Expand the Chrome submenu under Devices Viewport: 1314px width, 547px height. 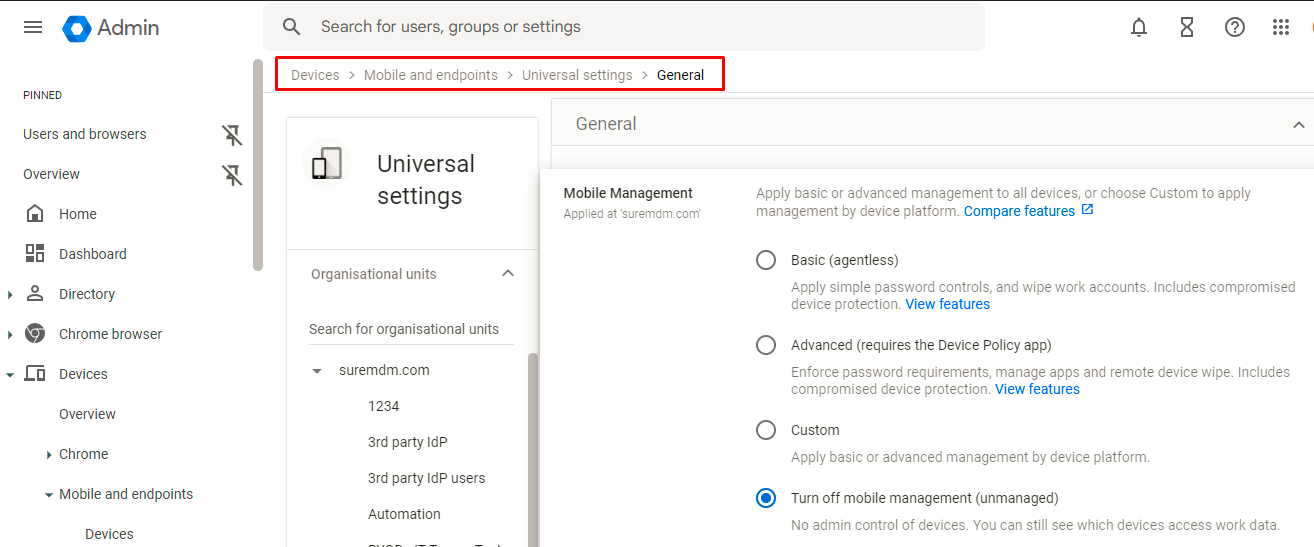[x=49, y=454]
